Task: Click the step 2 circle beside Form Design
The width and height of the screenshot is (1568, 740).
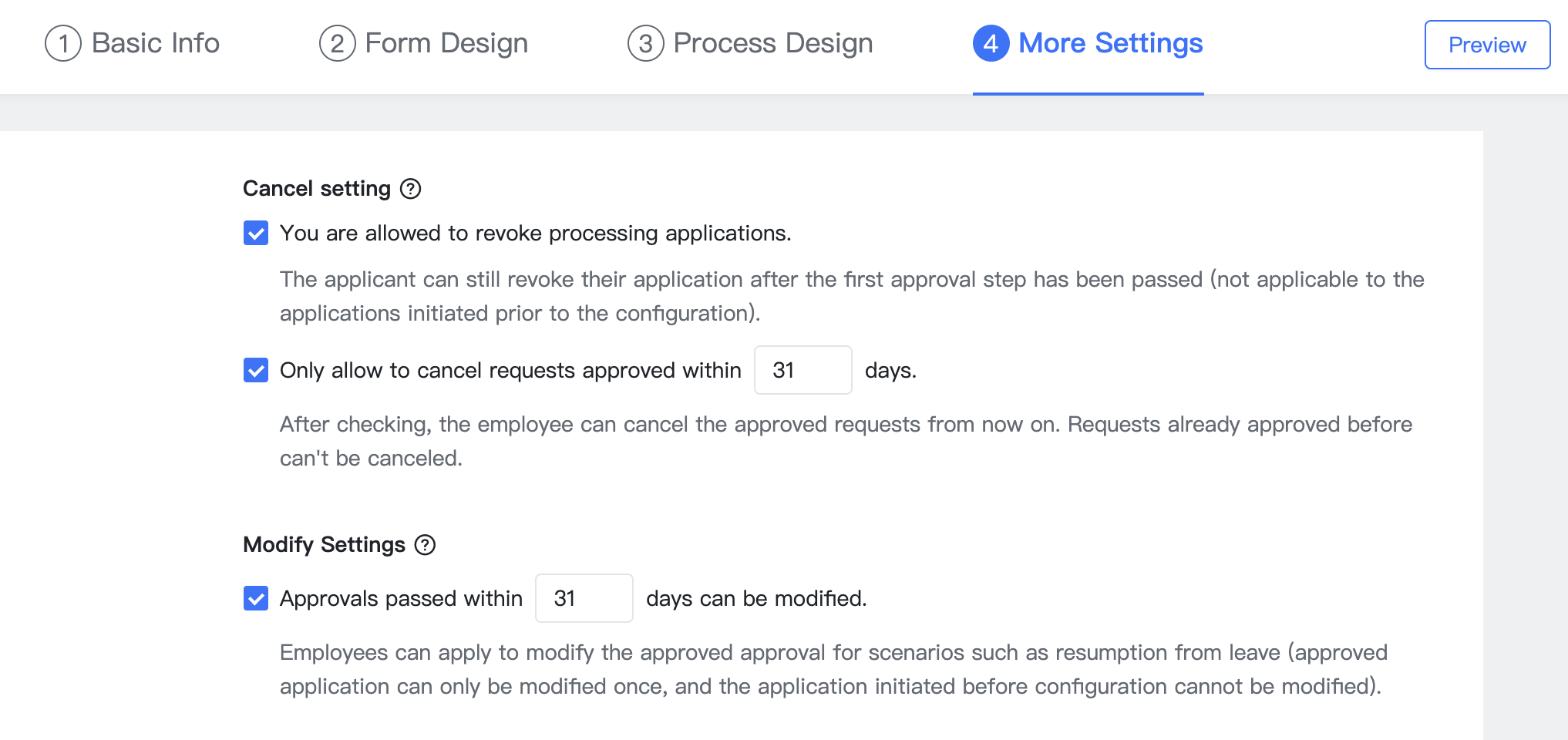Action: pos(336,43)
